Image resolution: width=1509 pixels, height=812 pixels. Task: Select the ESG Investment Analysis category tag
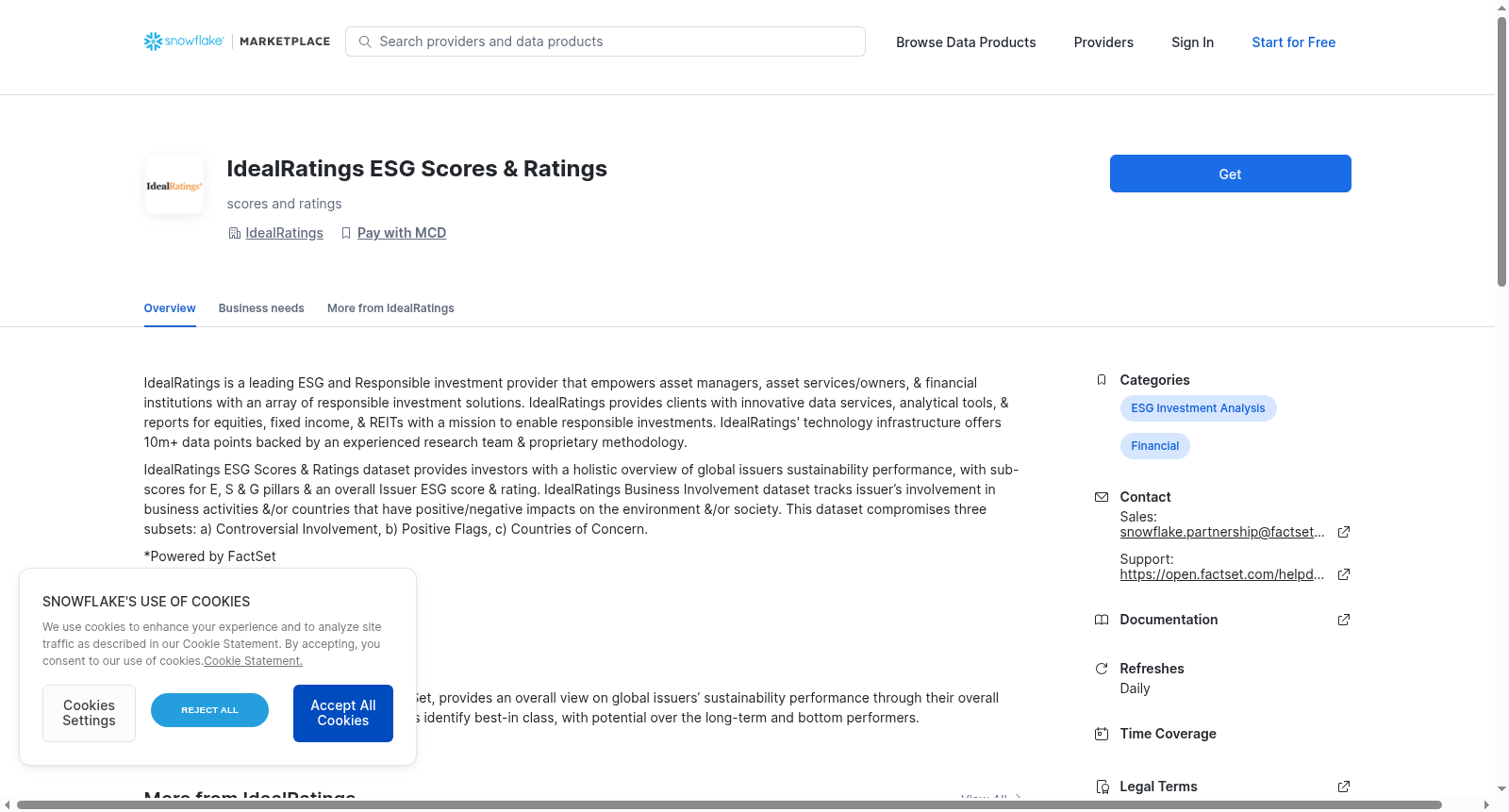tap(1198, 408)
